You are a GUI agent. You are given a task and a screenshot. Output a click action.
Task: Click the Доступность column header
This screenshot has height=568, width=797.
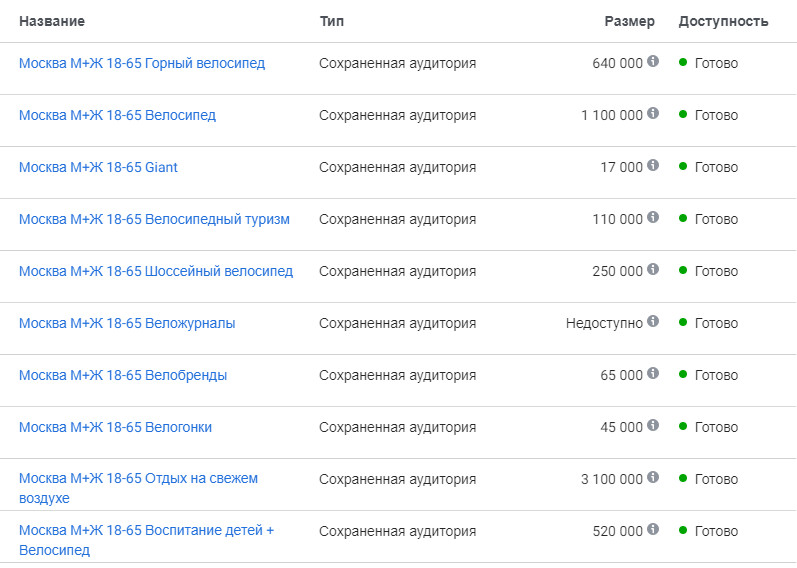pos(723,21)
